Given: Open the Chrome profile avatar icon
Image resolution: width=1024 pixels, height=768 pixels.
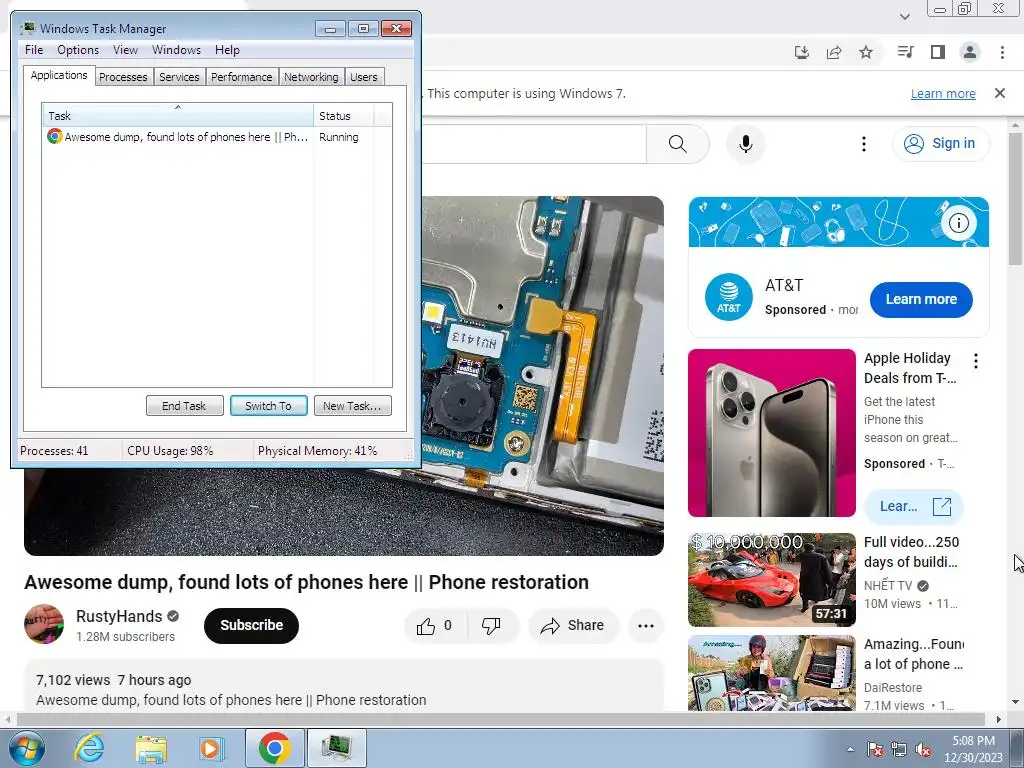Looking at the screenshot, I should 970,52.
